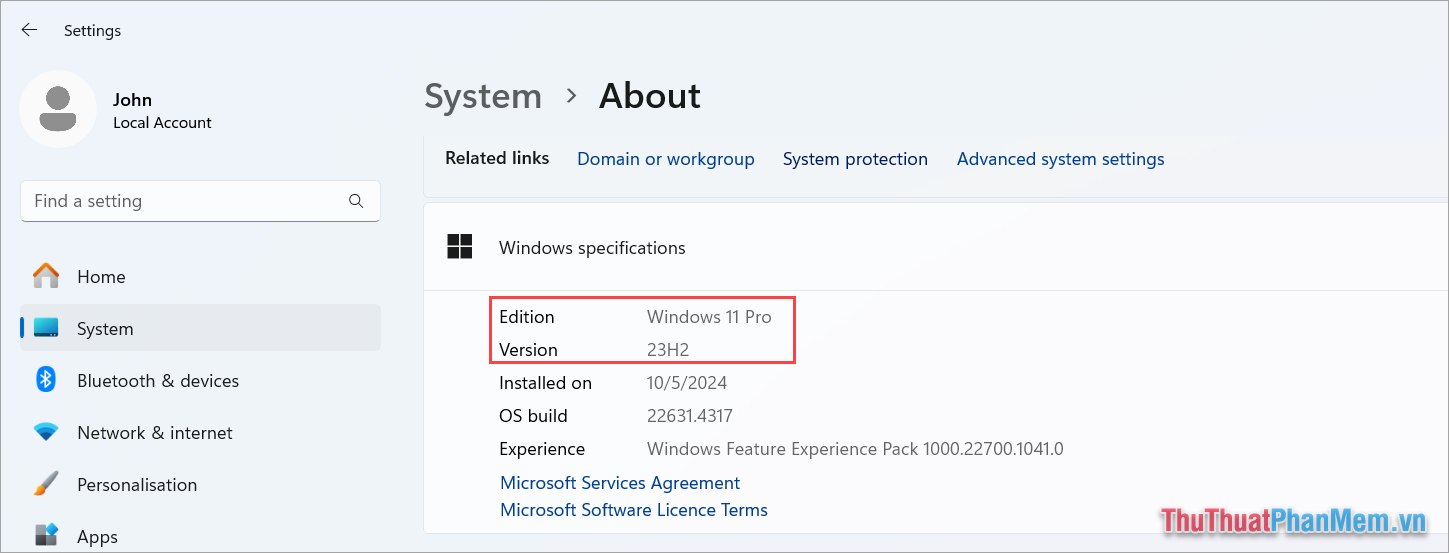The width and height of the screenshot is (1449, 553).
Task: Click the search magnifier icon
Action: 356,201
